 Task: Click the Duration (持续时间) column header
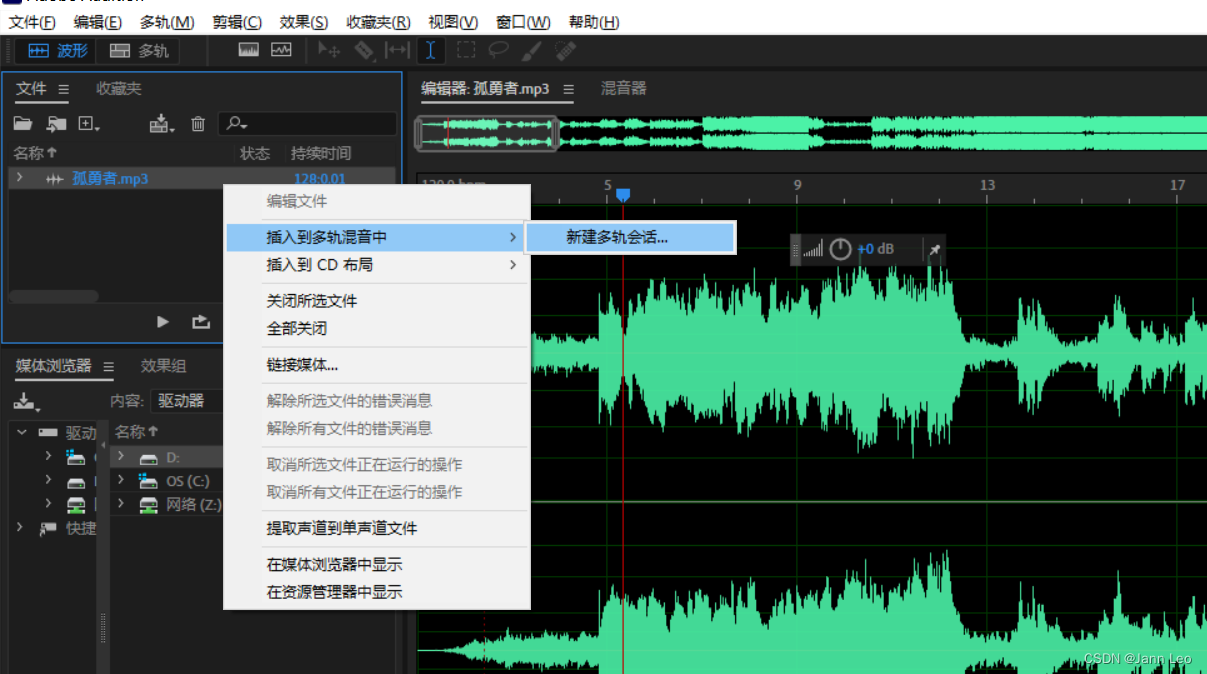pos(321,153)
